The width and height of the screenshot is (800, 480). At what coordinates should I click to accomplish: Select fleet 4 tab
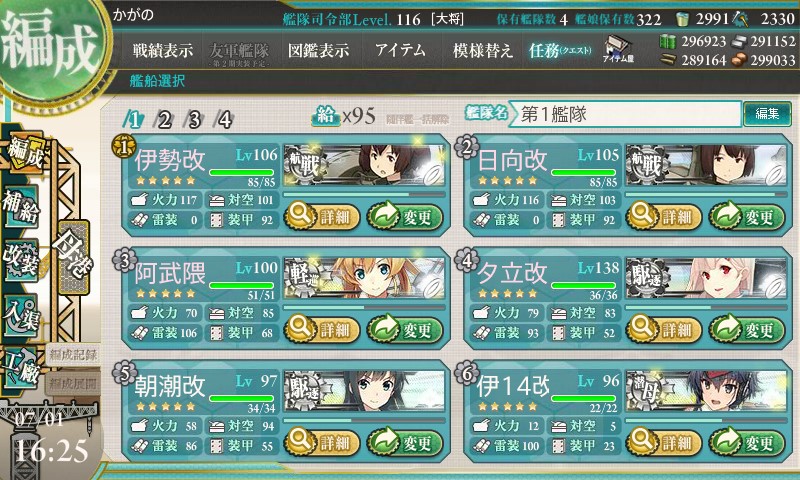point(224,120)
